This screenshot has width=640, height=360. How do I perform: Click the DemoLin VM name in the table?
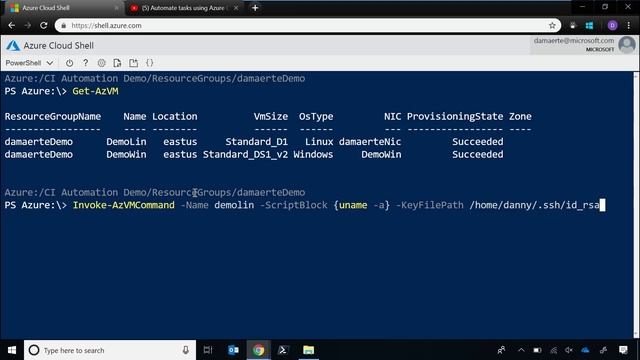click(126, 142)
